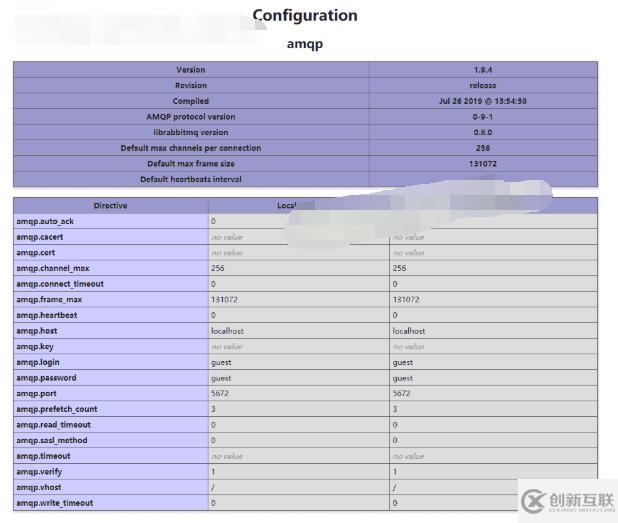Click the amqp.write_timeout directive name
618x523 pixels.
coord(54,503)
